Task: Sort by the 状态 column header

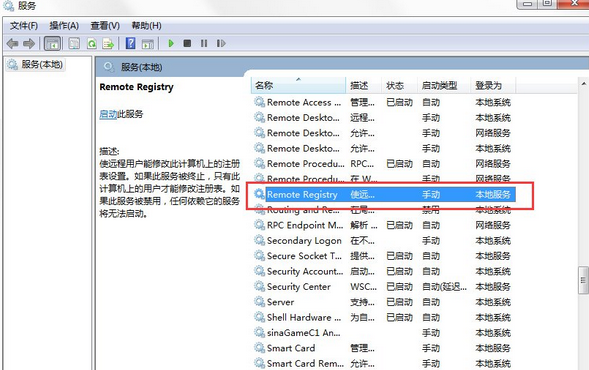Action: click(x=399, y=85)
